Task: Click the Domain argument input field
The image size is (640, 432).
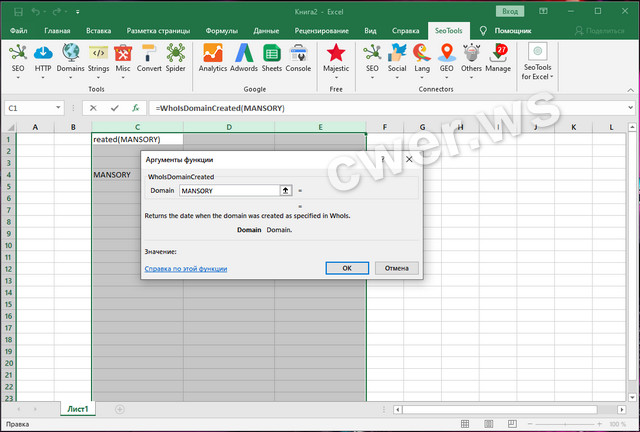Action: pos(229,190)
